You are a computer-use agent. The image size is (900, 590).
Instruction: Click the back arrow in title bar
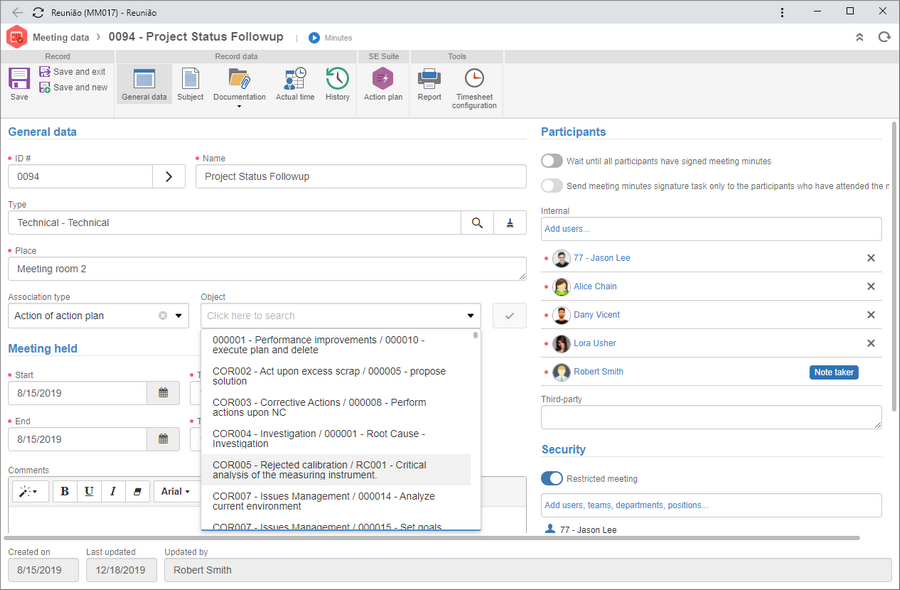tap(17, 12)
